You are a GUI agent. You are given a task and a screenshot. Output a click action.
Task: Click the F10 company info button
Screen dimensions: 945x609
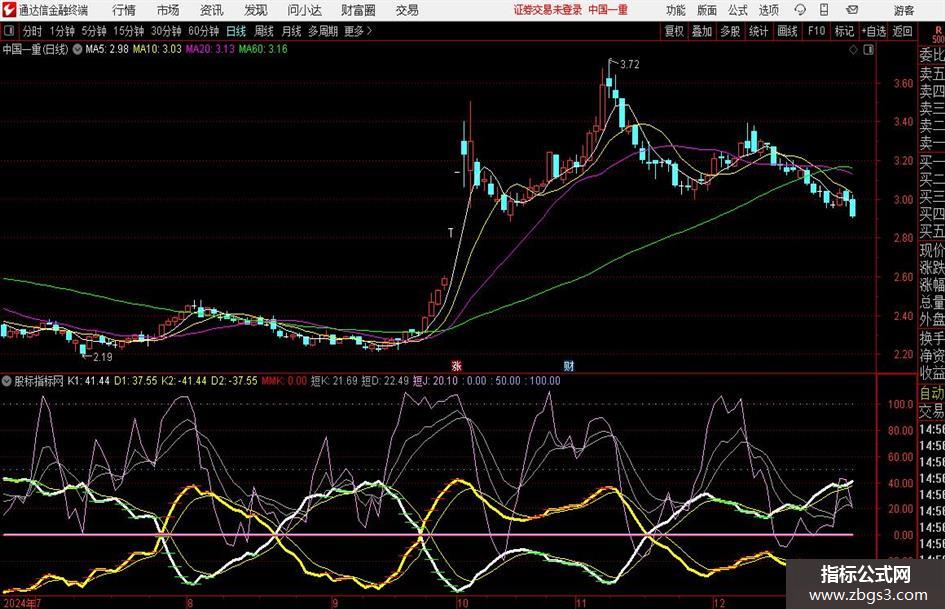[x=816, y=31]
